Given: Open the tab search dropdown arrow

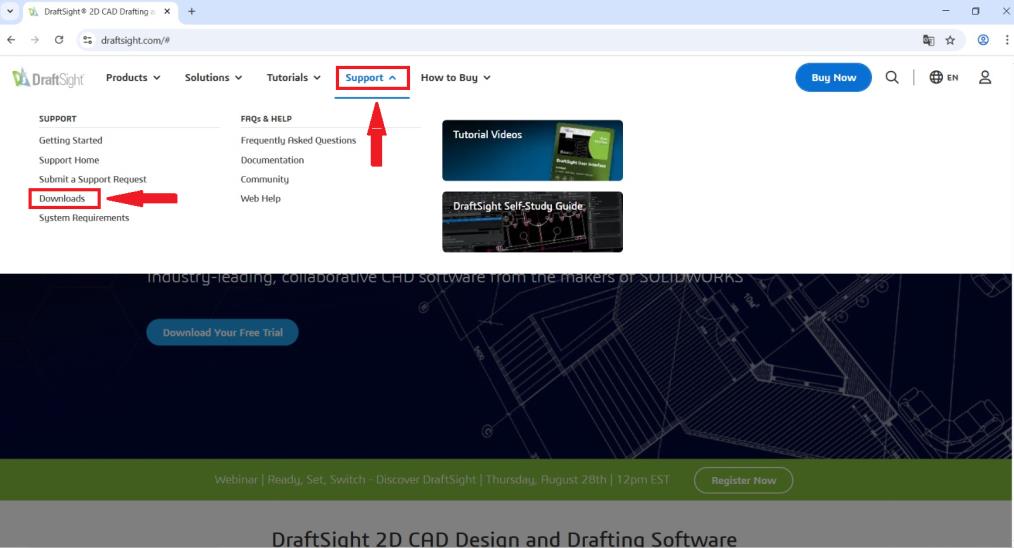Looking at the screenshot, I should pos(10,12).
